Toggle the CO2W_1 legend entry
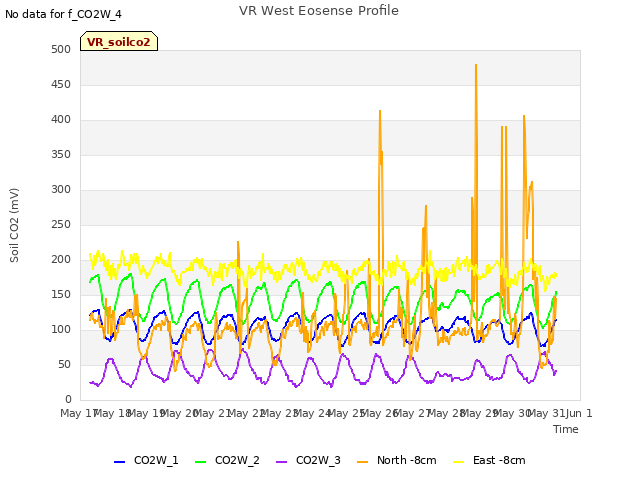Viewport: 640px width, 480px height. tap(146, 460)
